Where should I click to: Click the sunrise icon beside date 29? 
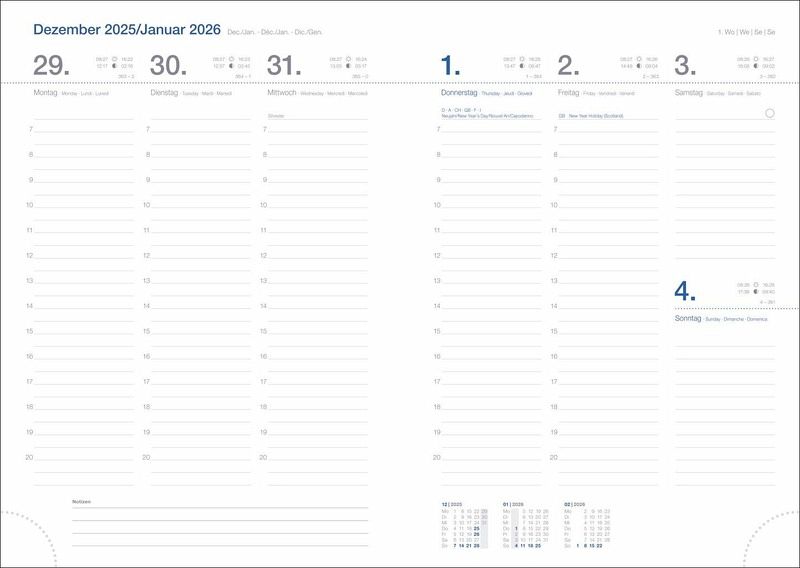pos(114,59)
